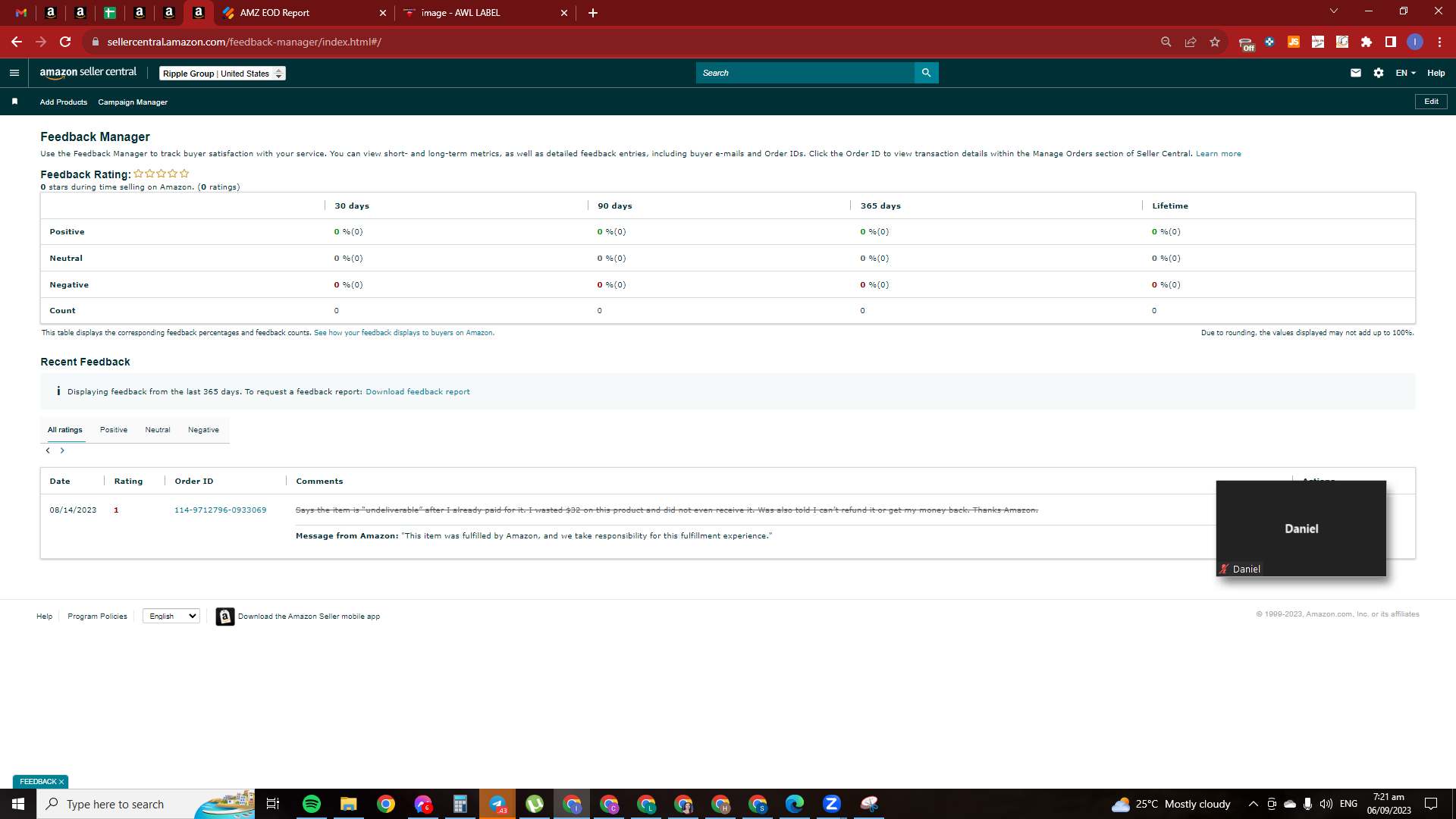Image resolution: width=1456 pixels, height=819 pixels.
Task: Open the footer Help link
Action: click(45, 617)
